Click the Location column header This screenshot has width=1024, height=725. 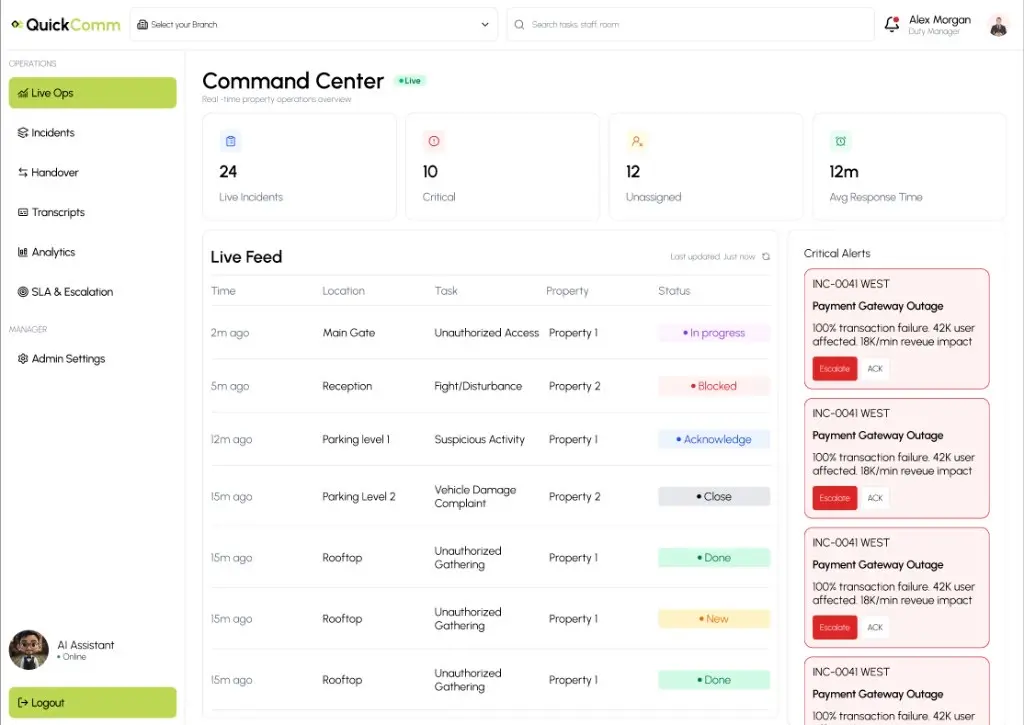coord(344,291)
